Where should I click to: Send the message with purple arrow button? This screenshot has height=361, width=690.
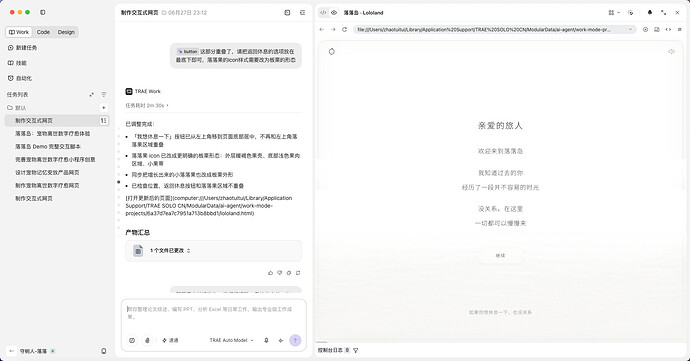click(295, 340)
